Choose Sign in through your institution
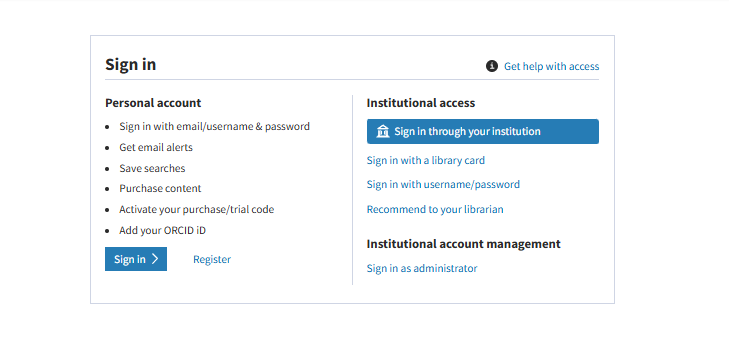Image resolution: width=729 pixels, height=361 pixels. tap(483, 132)
